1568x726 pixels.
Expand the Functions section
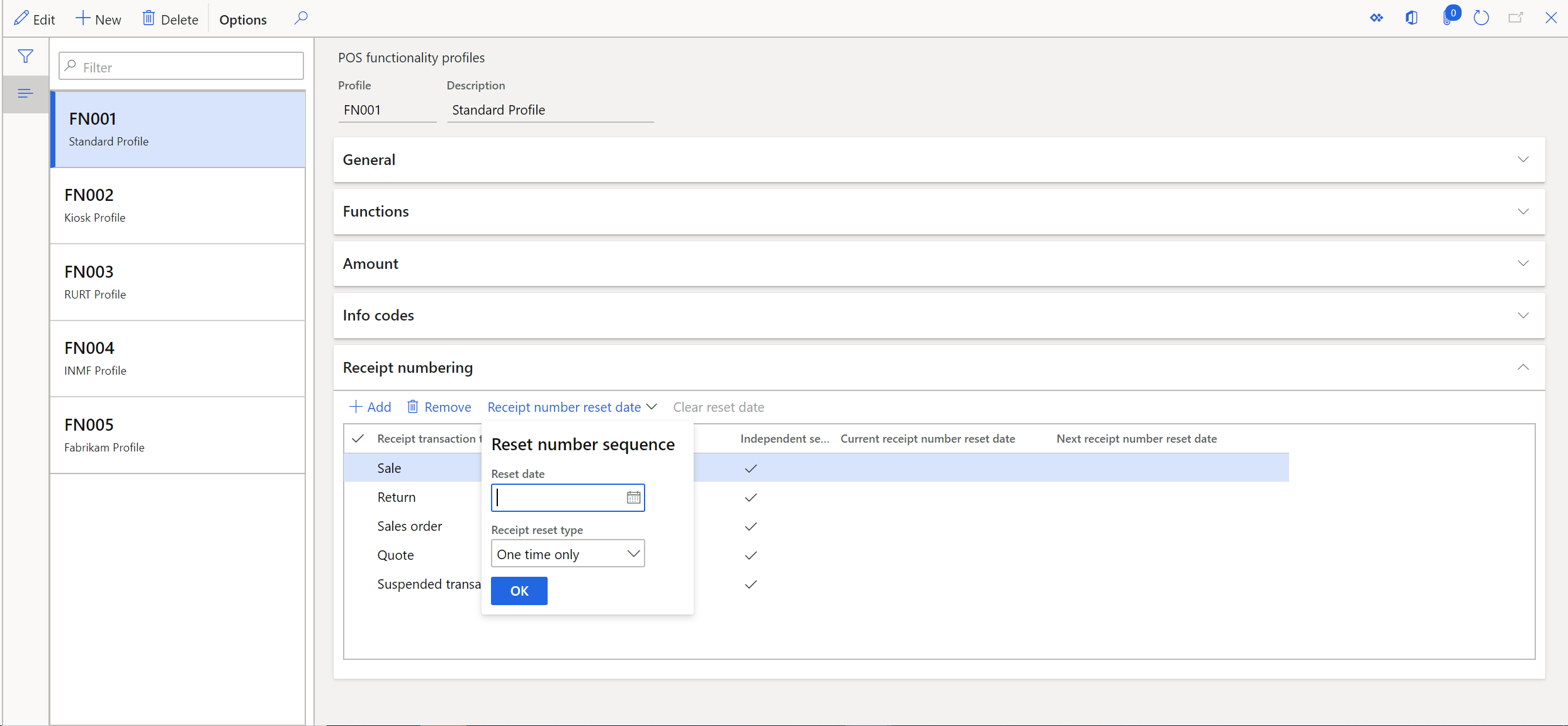(938, 211)
